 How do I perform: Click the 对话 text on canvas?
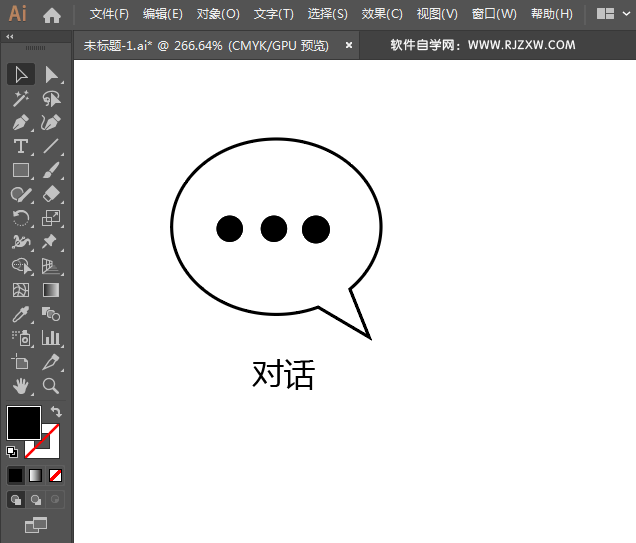283,375
